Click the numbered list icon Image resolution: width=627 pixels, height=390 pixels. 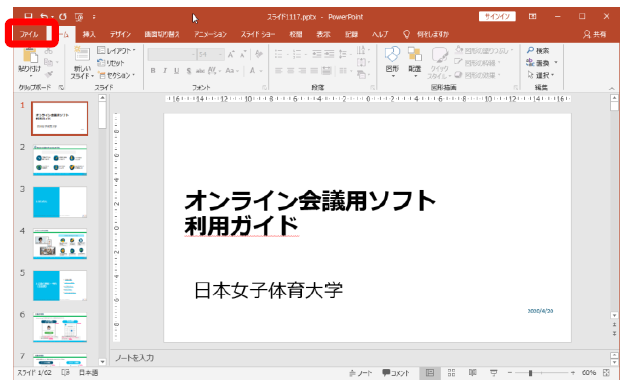(297, 54)
